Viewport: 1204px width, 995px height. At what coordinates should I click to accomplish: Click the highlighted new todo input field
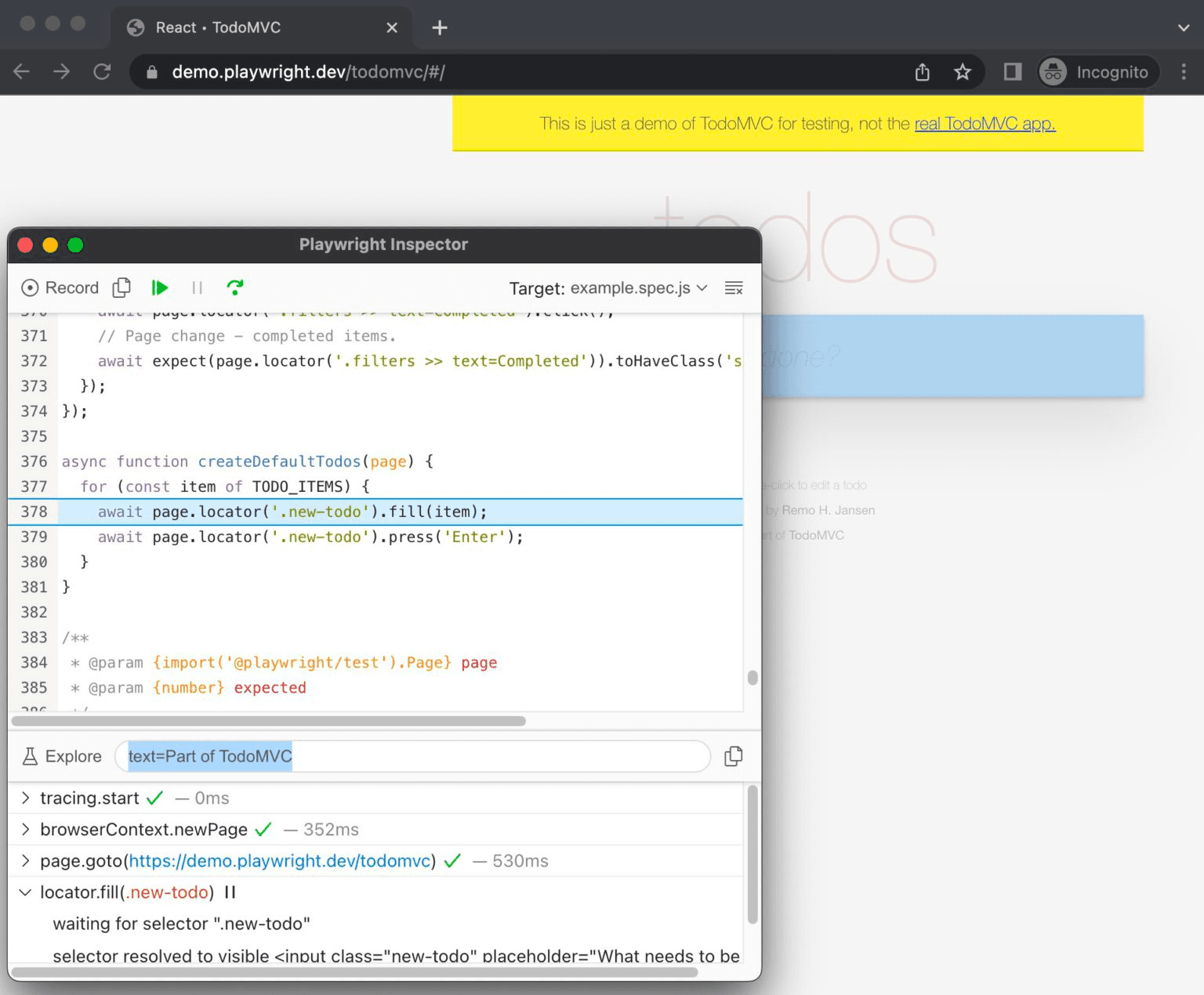click(952, 356)
